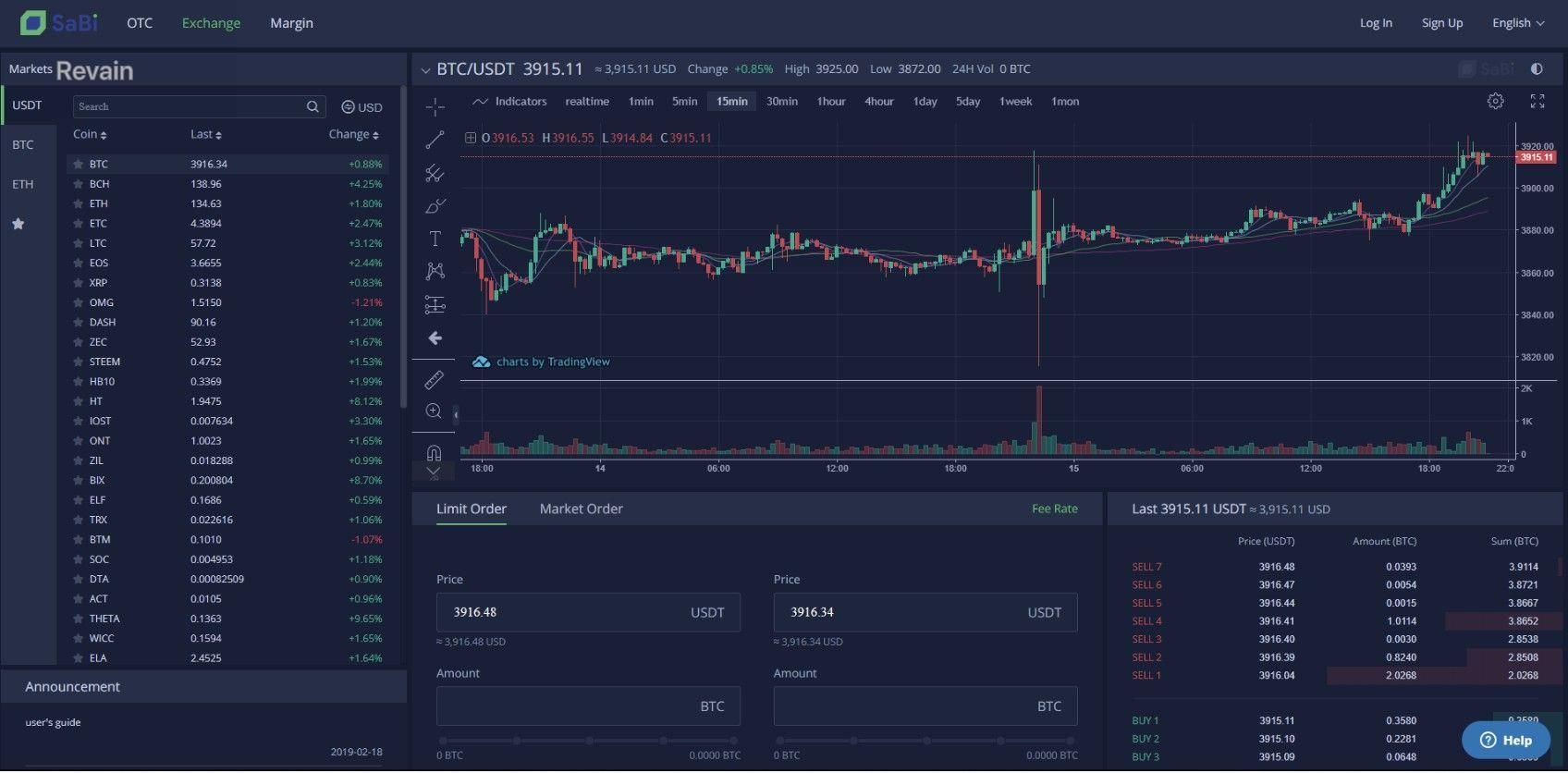Open the BTC/USDT pair dropdown

pos(425,69)
